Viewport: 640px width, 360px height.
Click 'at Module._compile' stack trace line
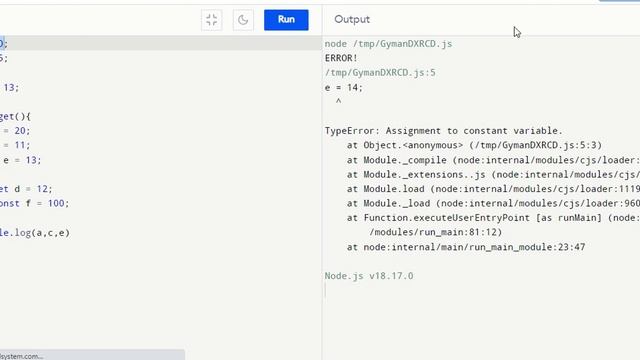coord(493,160)
